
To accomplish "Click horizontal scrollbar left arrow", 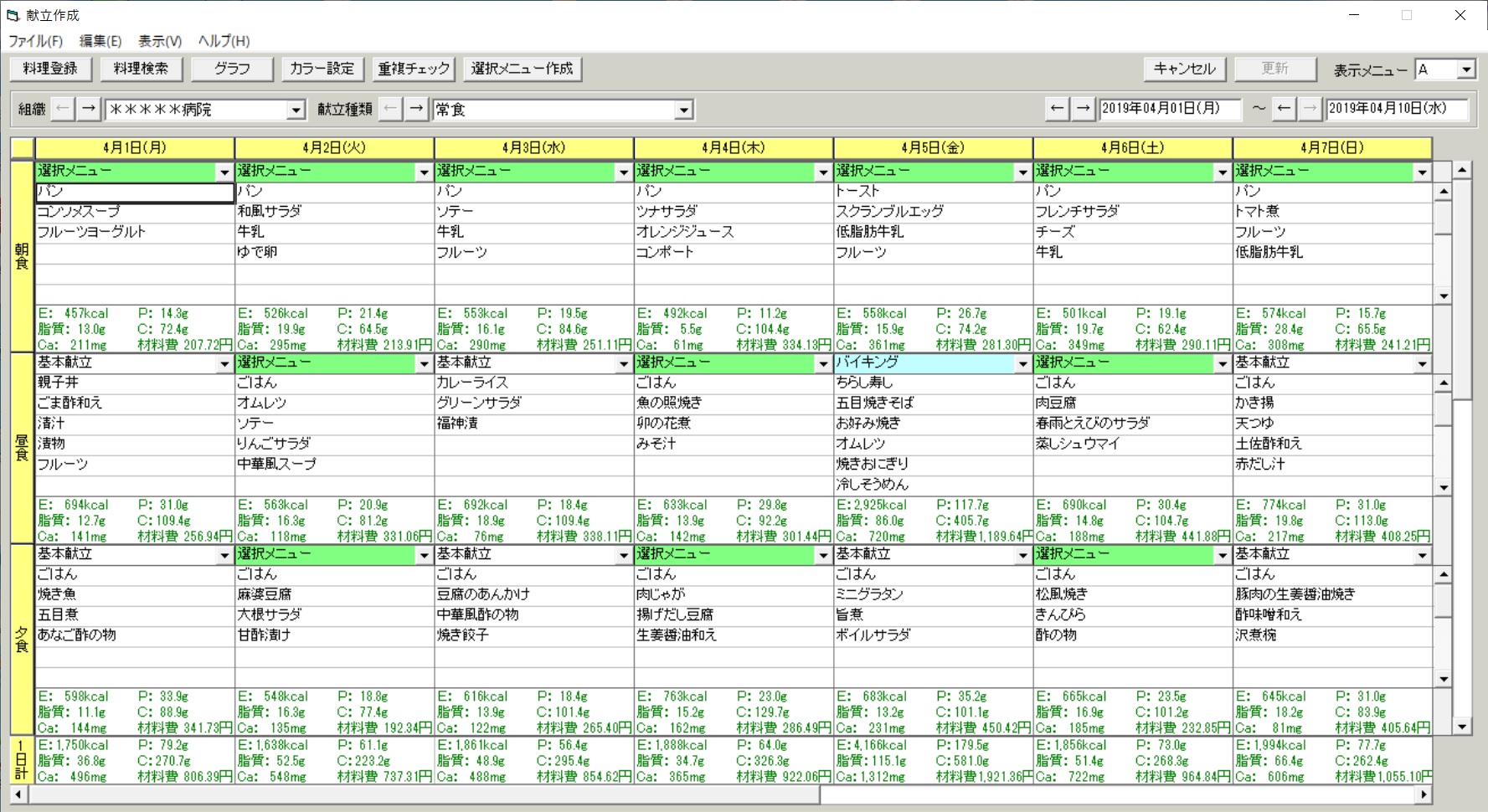I will tap(18, 794).
